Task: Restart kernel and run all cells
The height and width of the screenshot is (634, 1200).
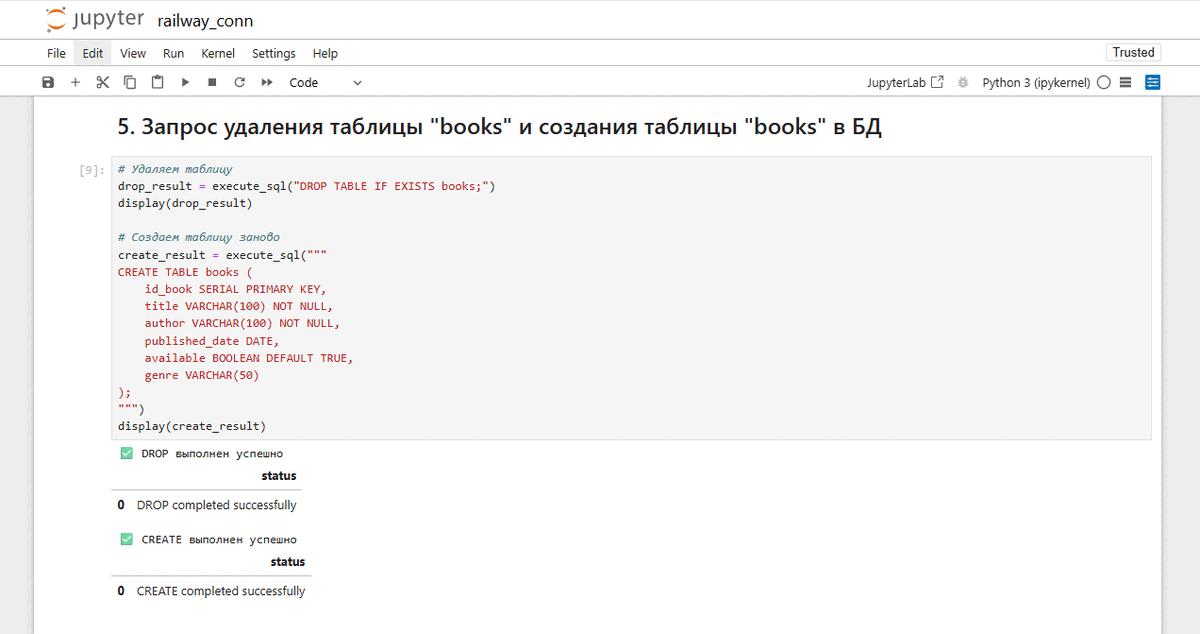Action: click(267, 82)
